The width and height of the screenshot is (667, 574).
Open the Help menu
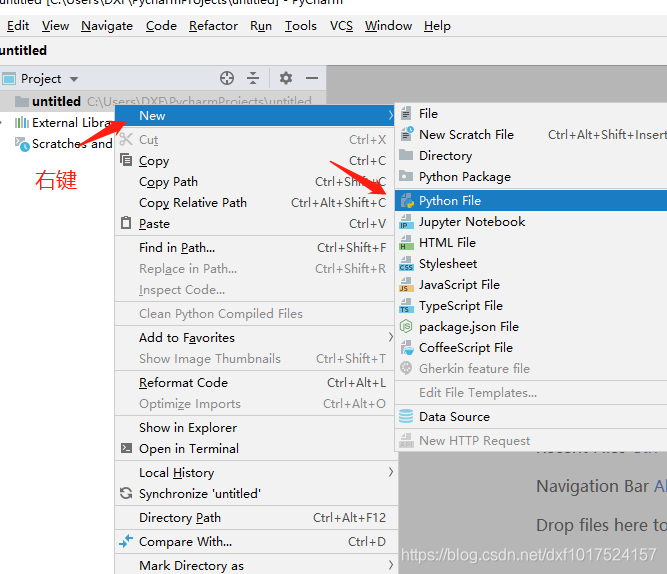click(x=437, y=26)
